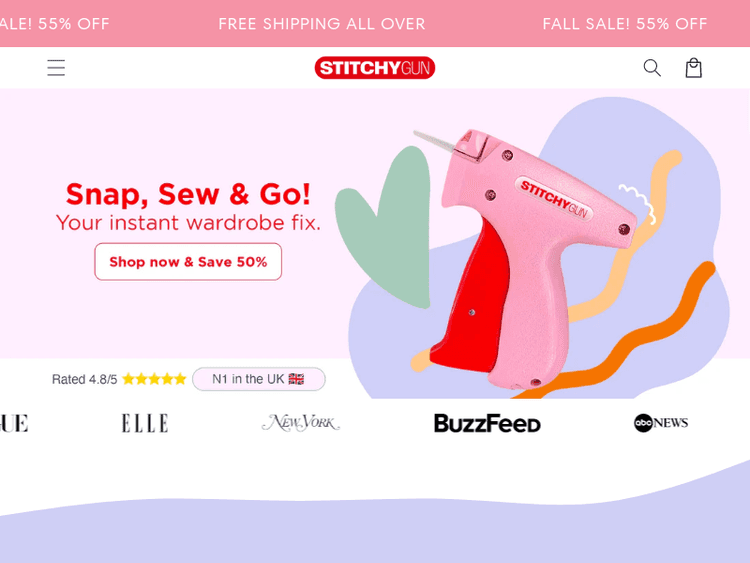Click the Snap, Sew & Go! headline
Image resolution: width=750 pixels, height=563 pixels.
coord(188,194)
